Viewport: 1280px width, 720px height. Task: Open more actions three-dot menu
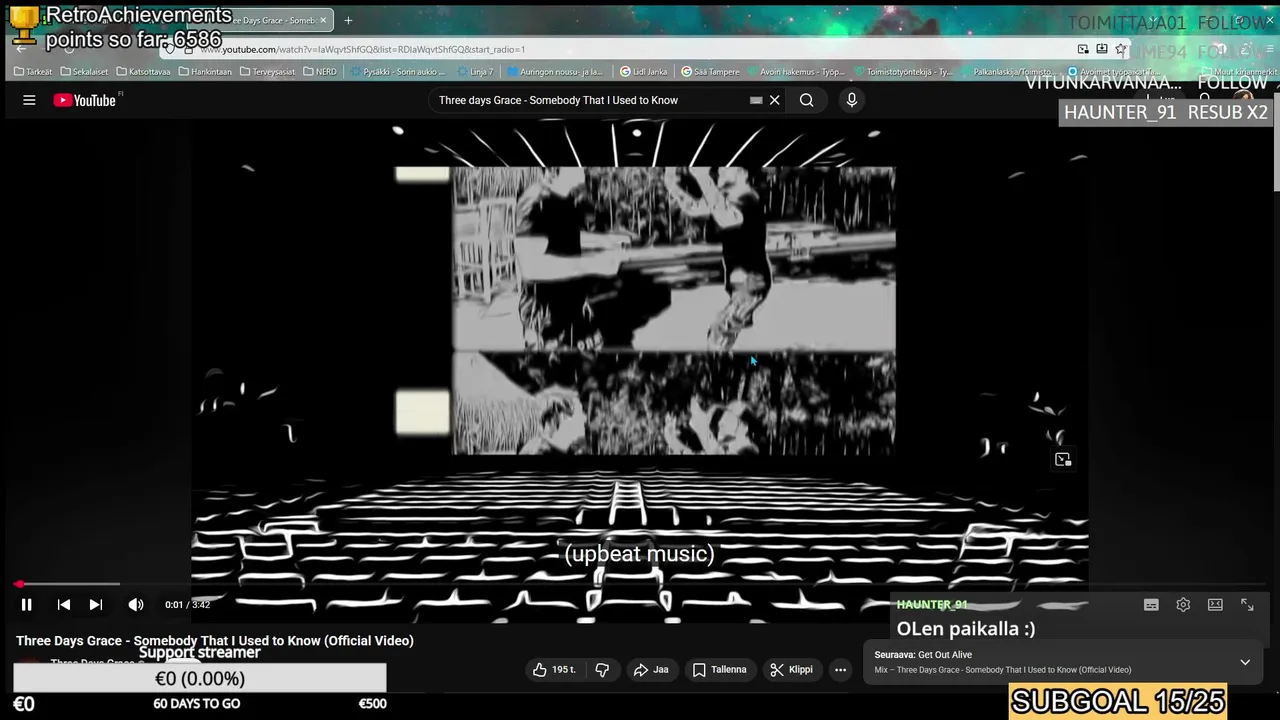pyautogui.click(x=840, y=670)
